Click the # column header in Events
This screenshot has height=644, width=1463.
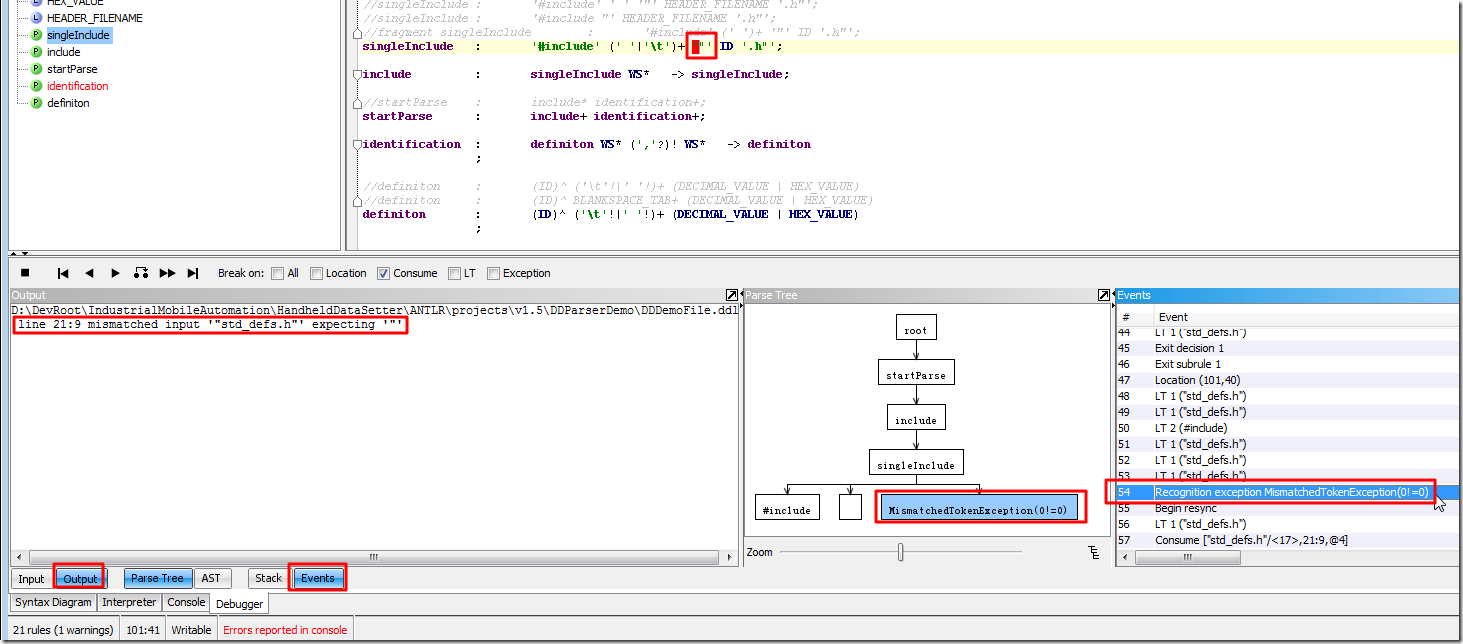click(1133, 317)
